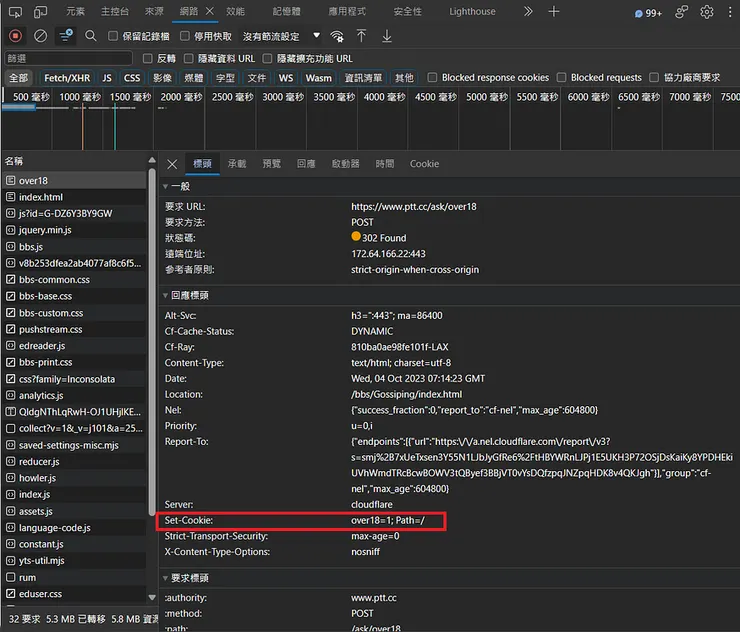Filter requests by Fetch/XHR
The width and height of the screenshot is (740, 632).
pyautogui.click(x=67, y=77)
